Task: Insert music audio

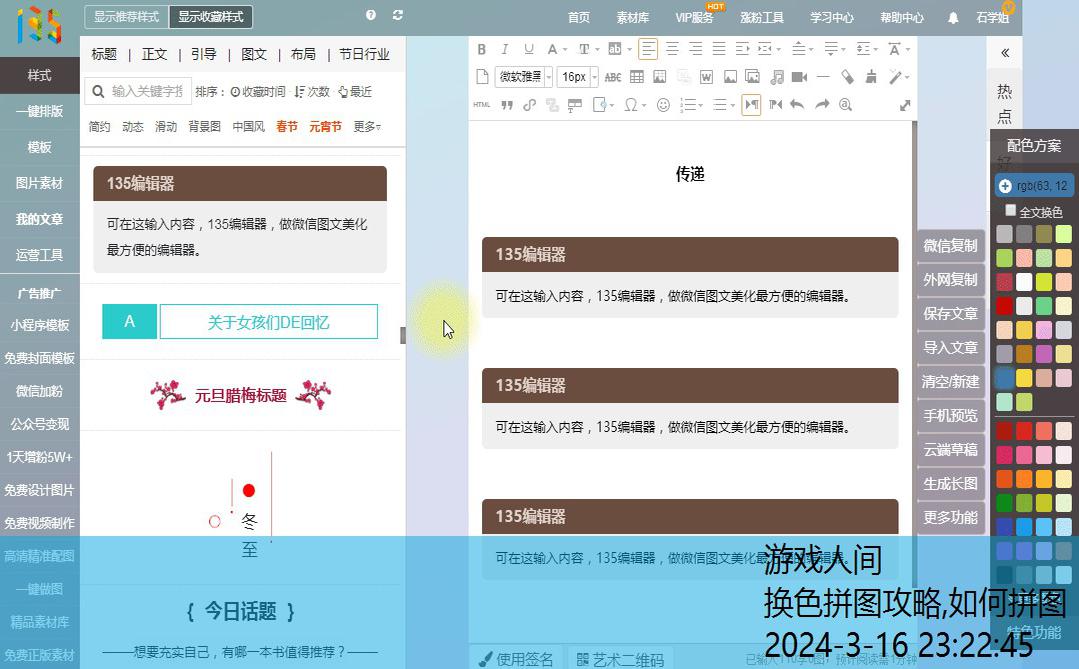Action: pyautogui.click(x=777, y=77)
